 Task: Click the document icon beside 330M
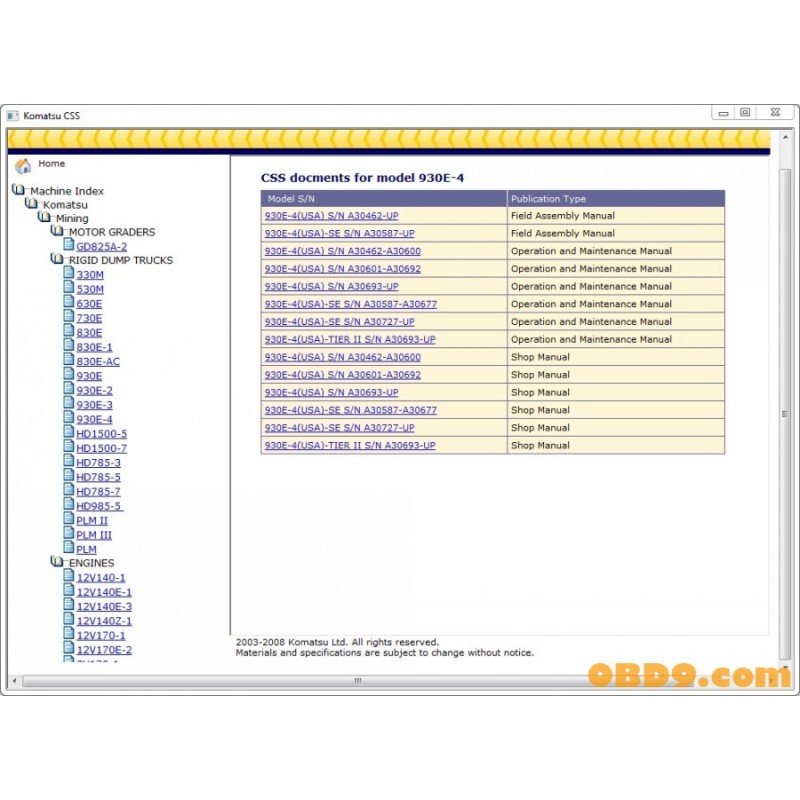69,272
